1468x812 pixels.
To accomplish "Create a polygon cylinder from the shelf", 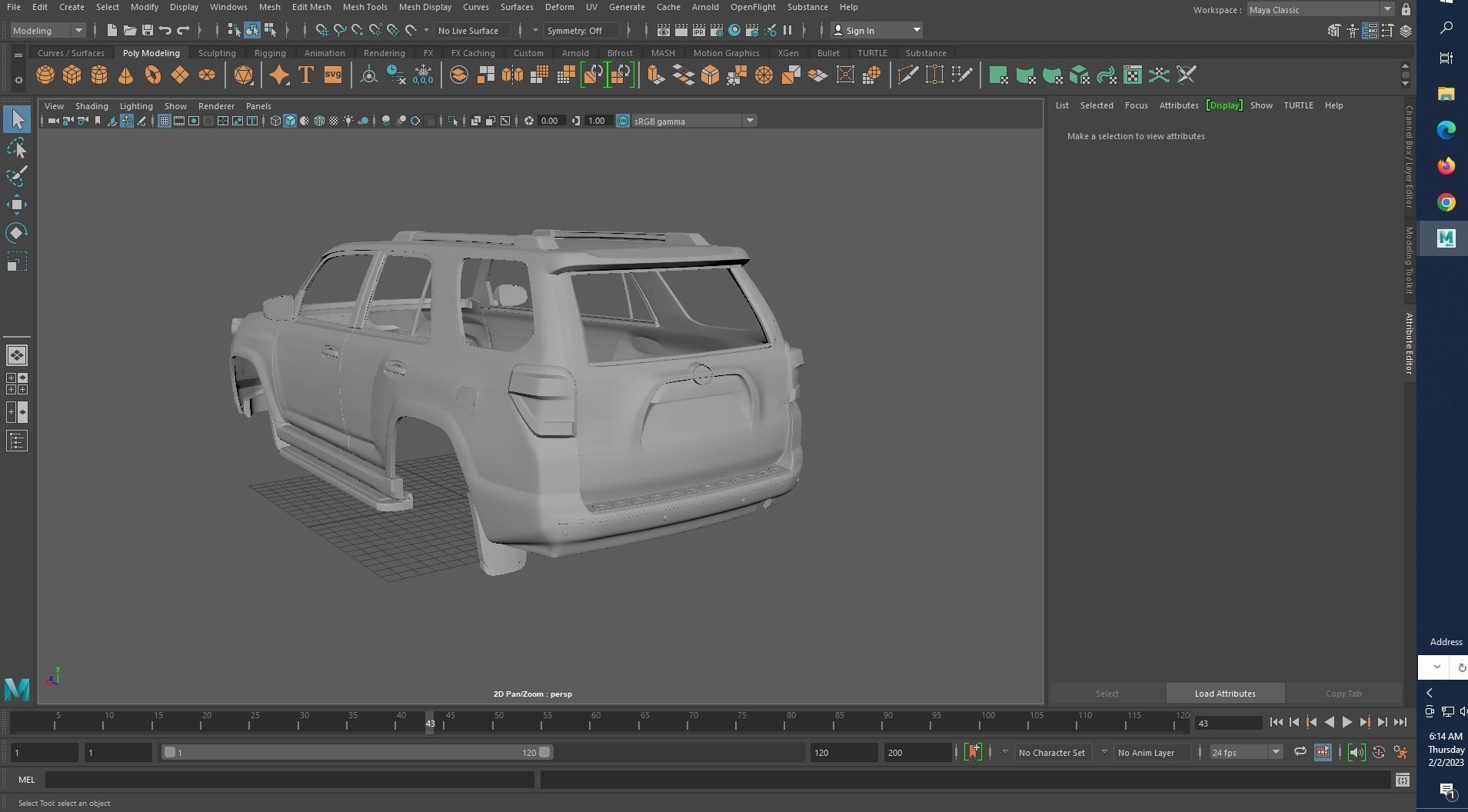I will [99, 75].
